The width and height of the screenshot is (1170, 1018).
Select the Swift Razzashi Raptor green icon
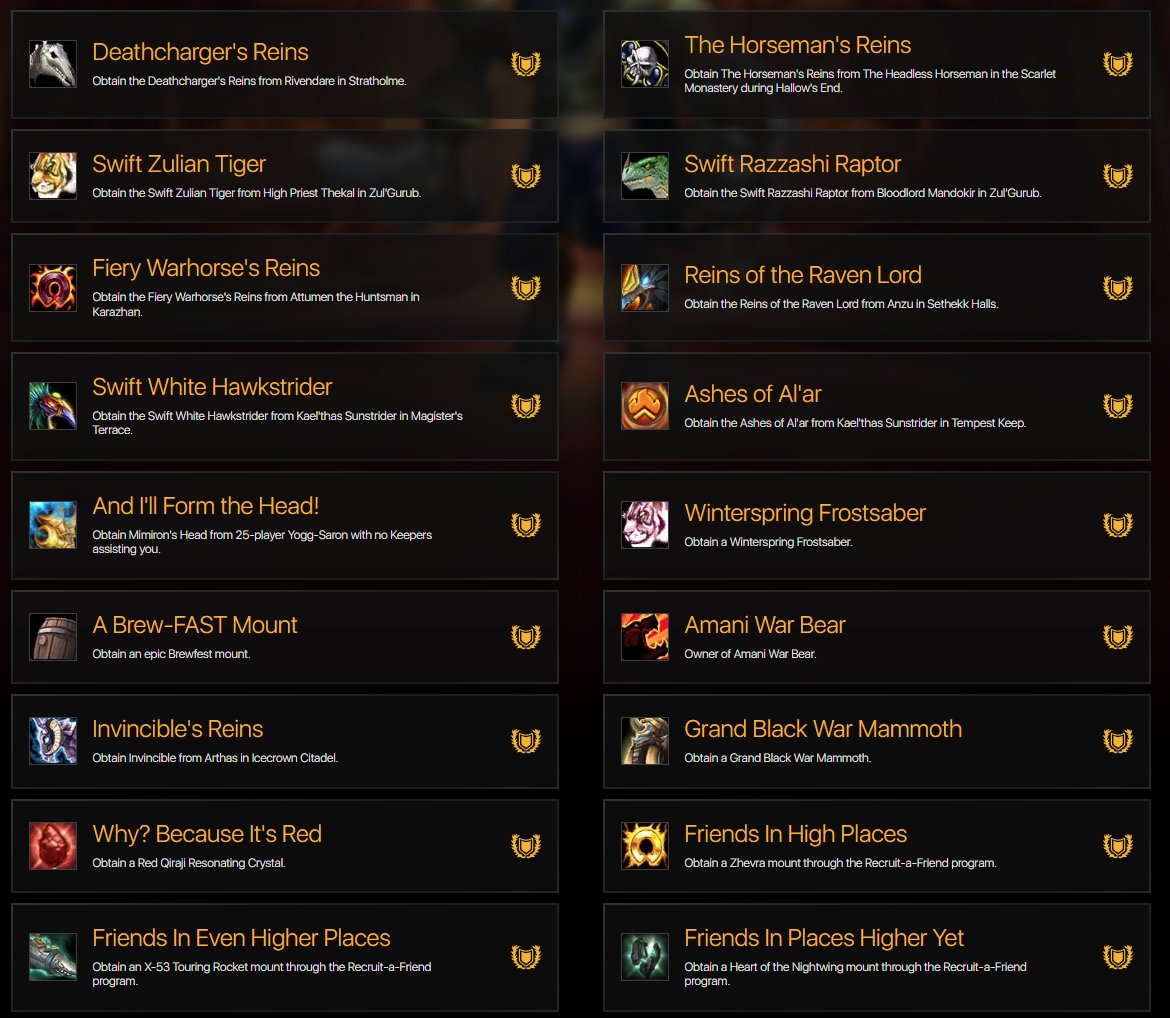(x=645, y=176)
